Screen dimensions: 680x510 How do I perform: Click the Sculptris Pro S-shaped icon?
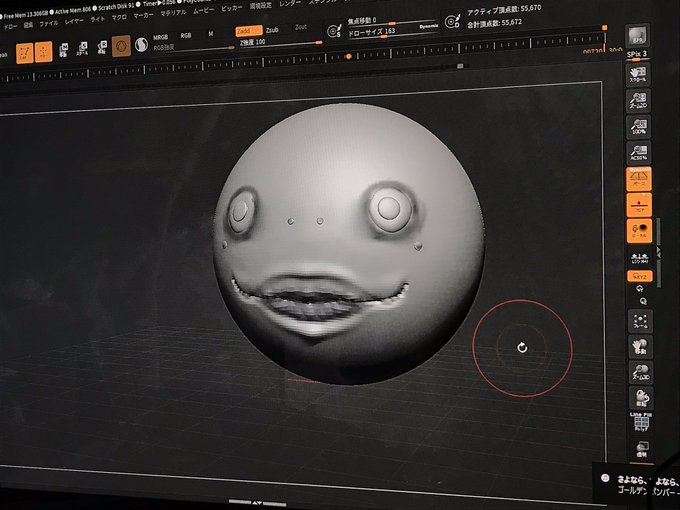coord(141,44)
